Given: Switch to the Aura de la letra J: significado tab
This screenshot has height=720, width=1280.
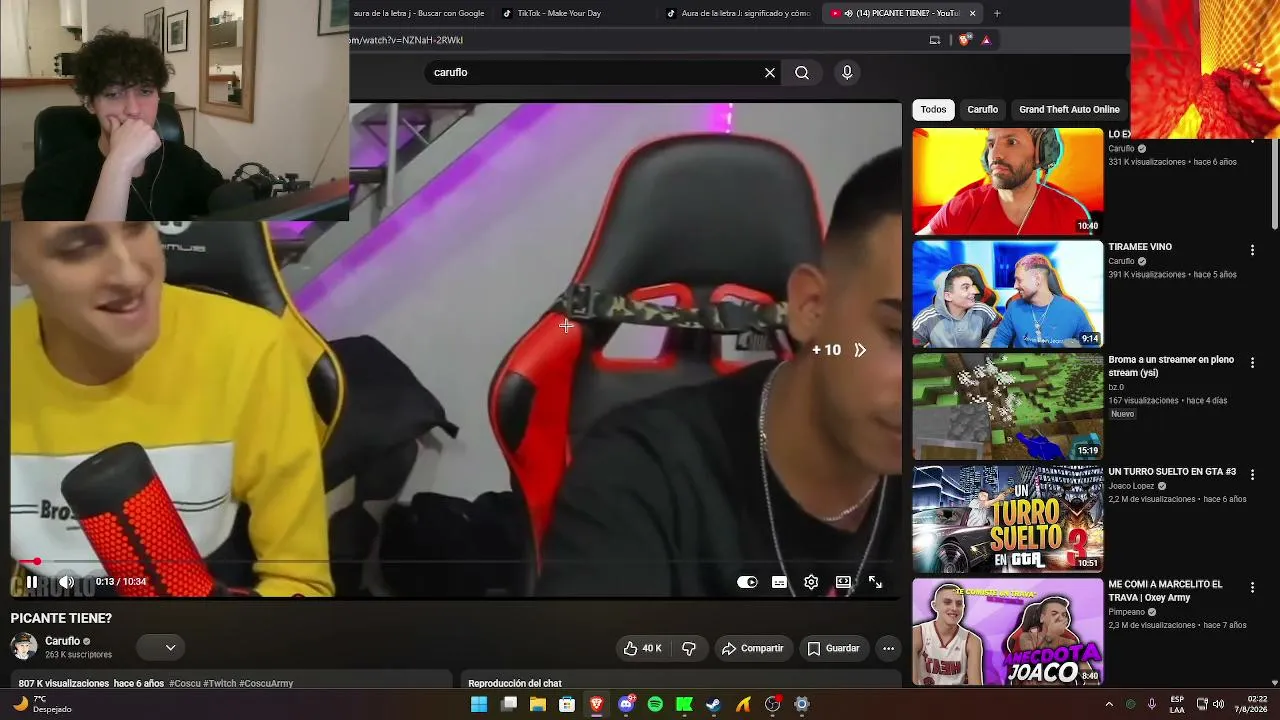Looking at the screenshot, I should tap(738, 13).
